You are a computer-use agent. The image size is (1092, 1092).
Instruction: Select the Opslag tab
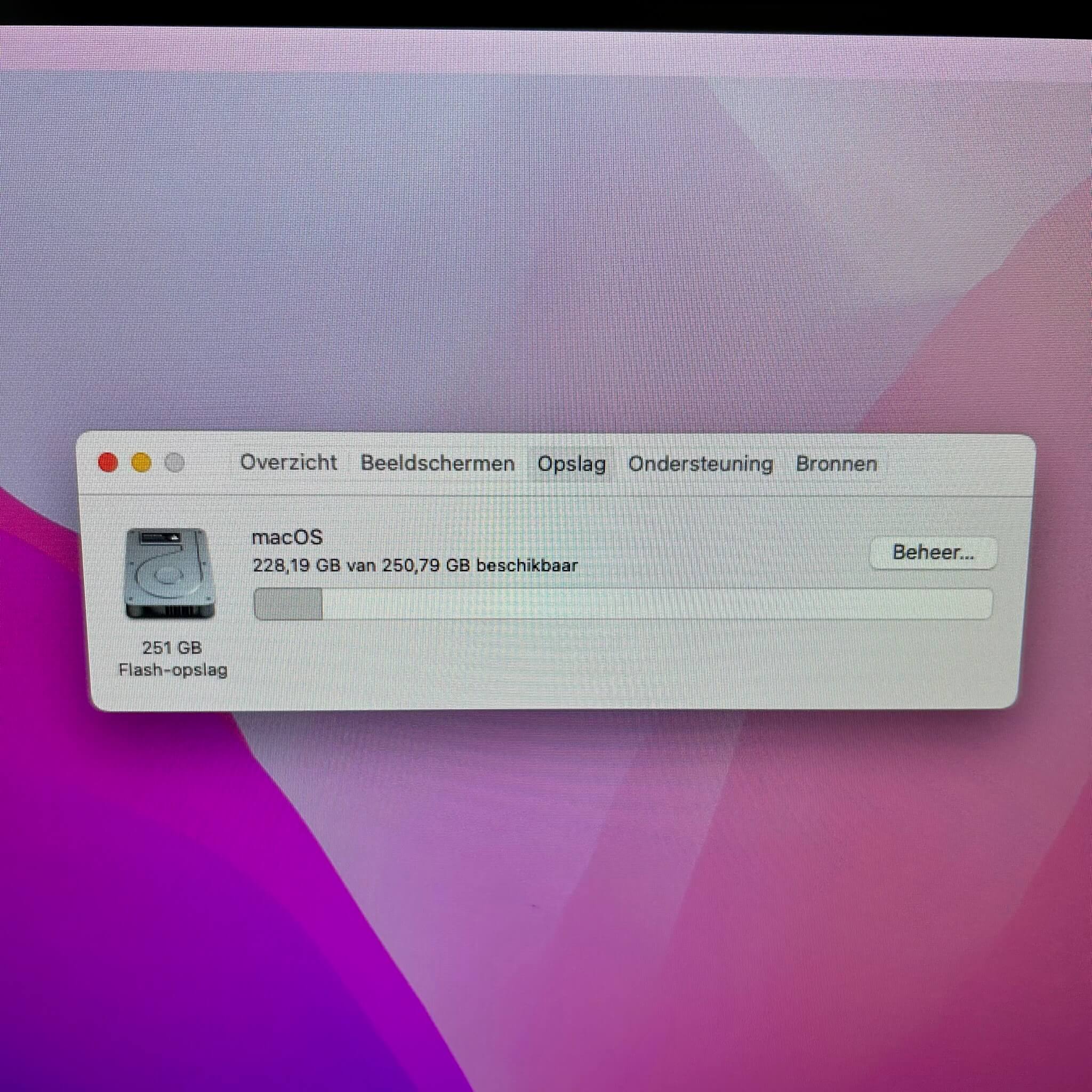(x=572, y=464)
